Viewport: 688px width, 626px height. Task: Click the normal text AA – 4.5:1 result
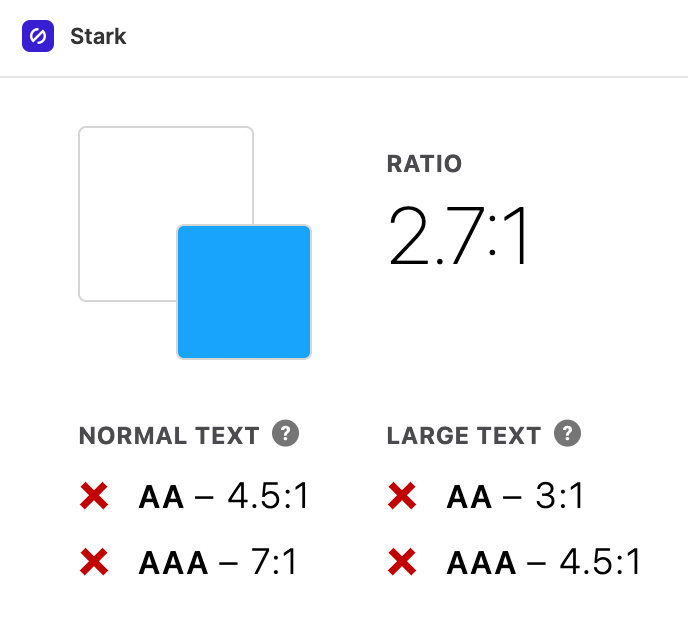tap(224, 496)
